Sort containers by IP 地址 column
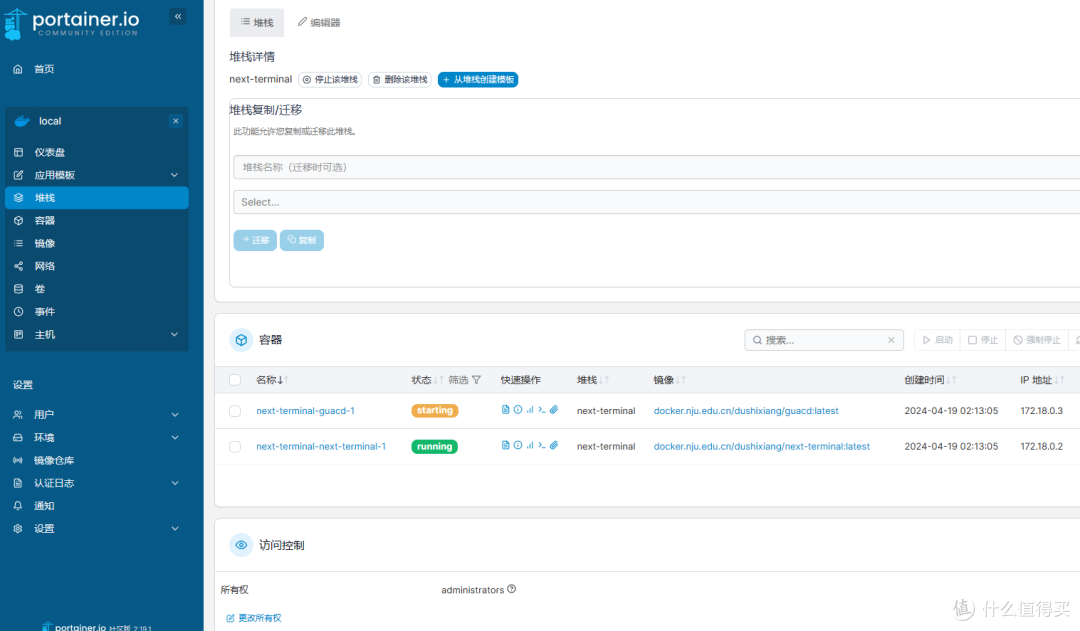Image resolution: width=1080 pixels, height=631 pixels. pyautogui.click(x=1042, y=380)
